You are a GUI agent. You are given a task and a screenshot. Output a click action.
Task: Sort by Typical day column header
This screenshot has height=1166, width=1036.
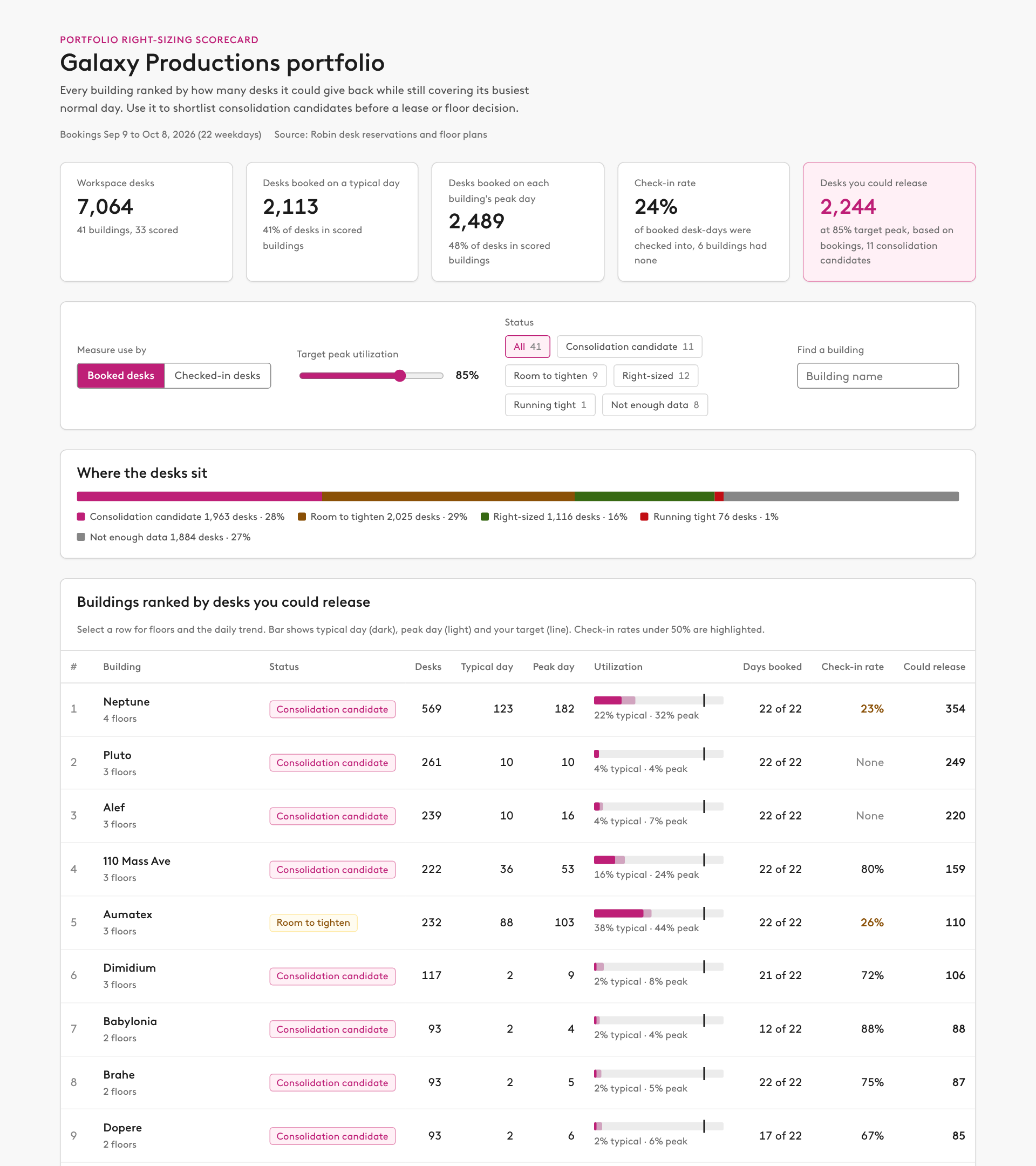487,666
